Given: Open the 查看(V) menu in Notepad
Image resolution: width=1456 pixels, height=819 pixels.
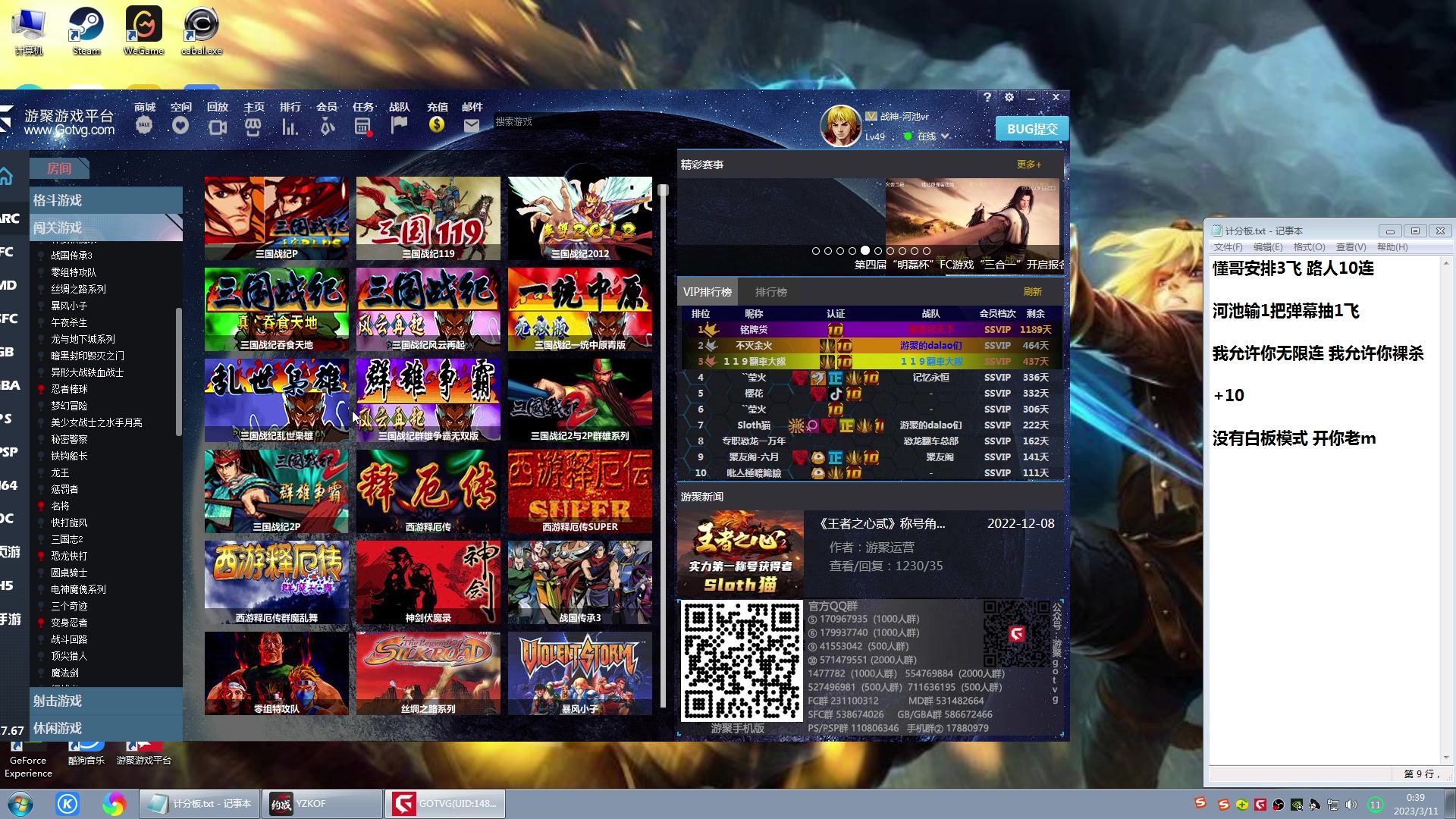Looking at the screenshot, I should coord(1351,247).
